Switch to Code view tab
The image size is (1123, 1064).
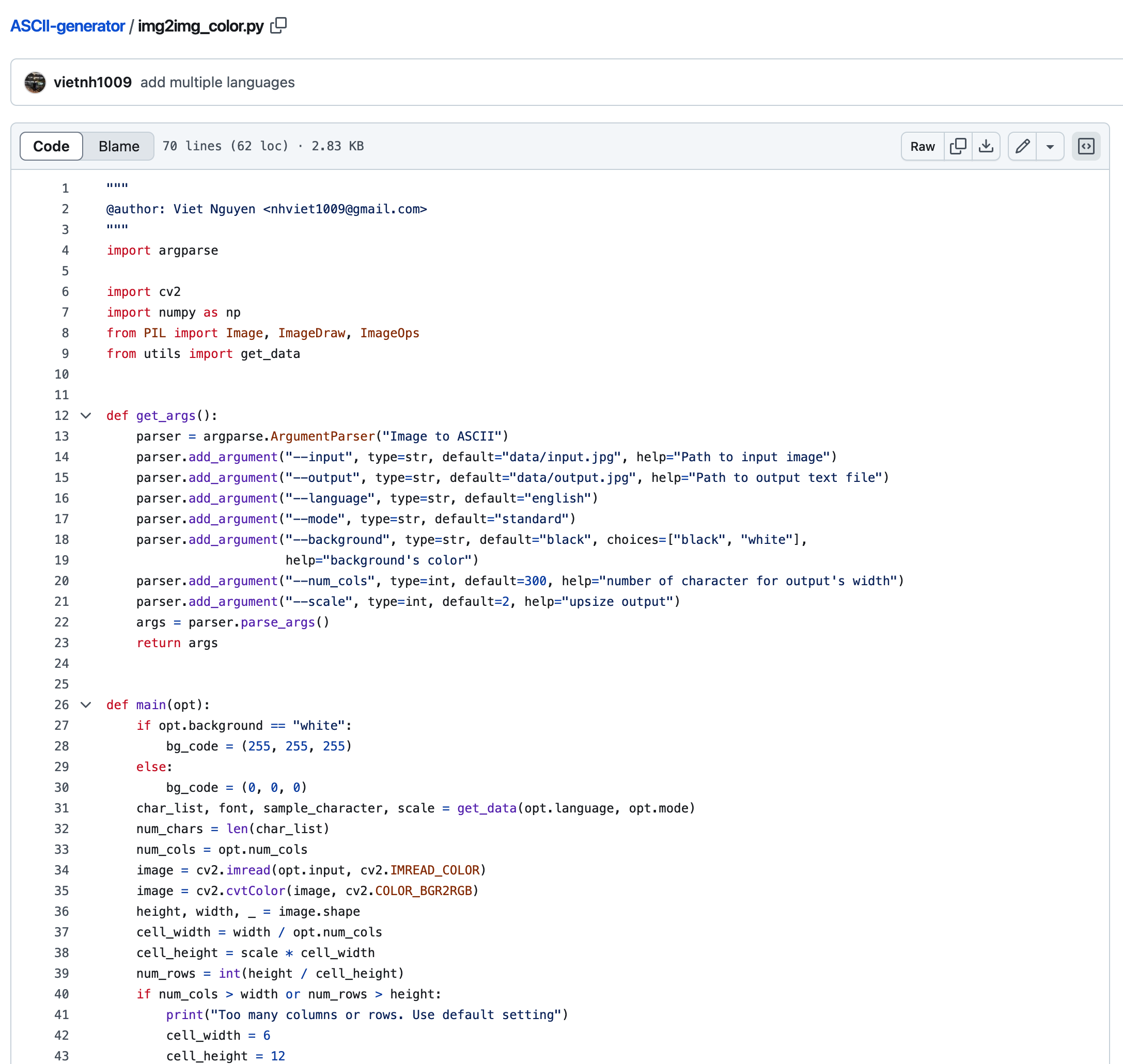(x=51, y=146)
